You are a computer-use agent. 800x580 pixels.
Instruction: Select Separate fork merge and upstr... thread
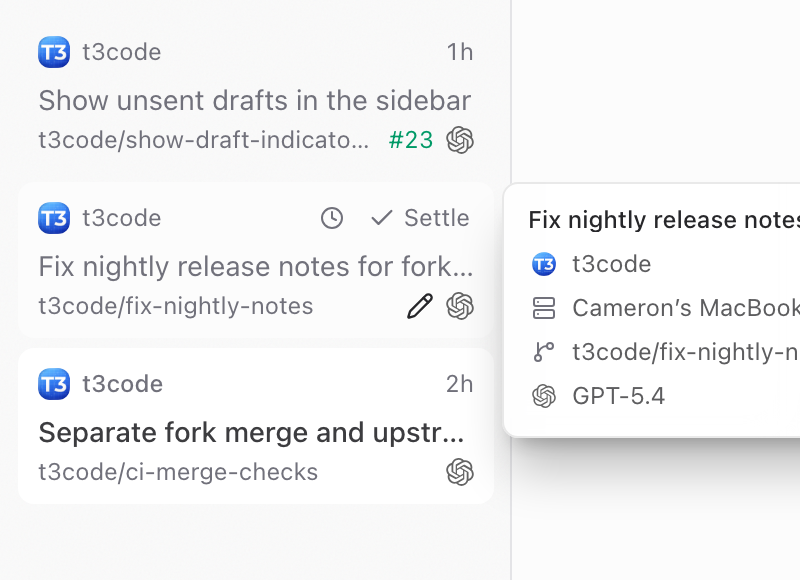[x=252, y=433]
